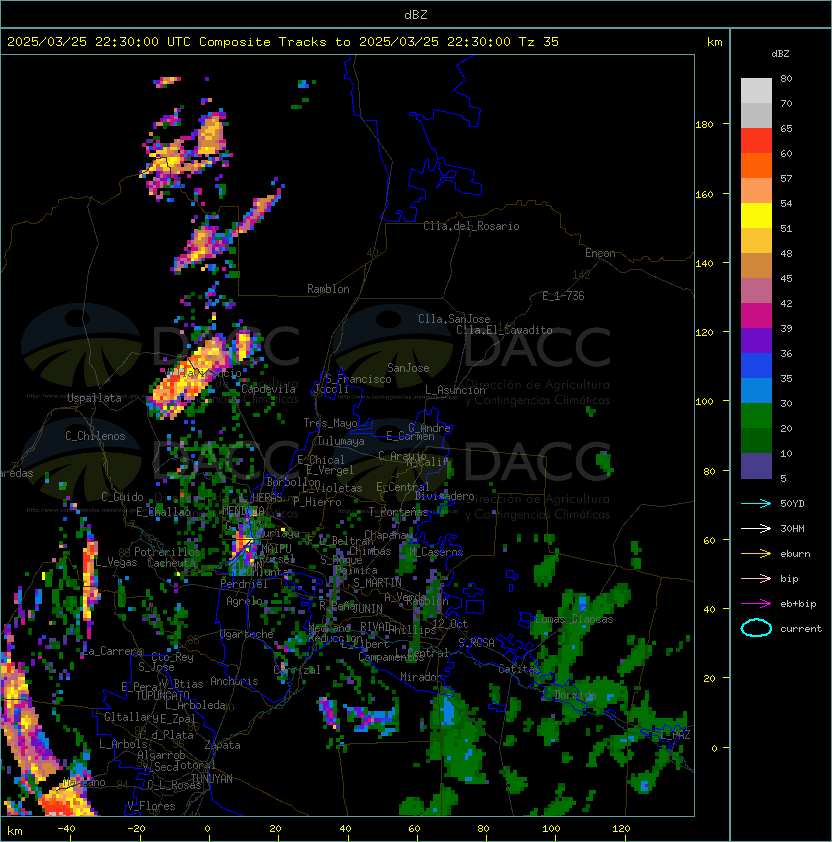Click the 'current' legend label

[x=801, y=628]
